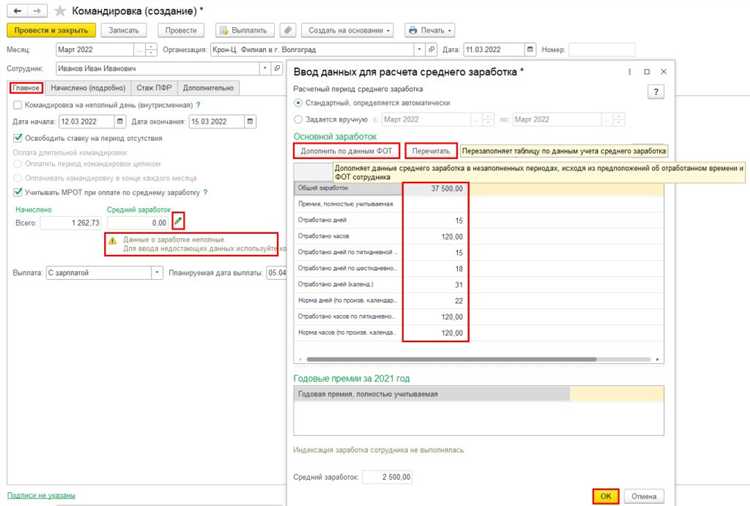Viewport: 750px width, 506px height.
Task: Open calendar for trip start date
Action: [120, 121]
